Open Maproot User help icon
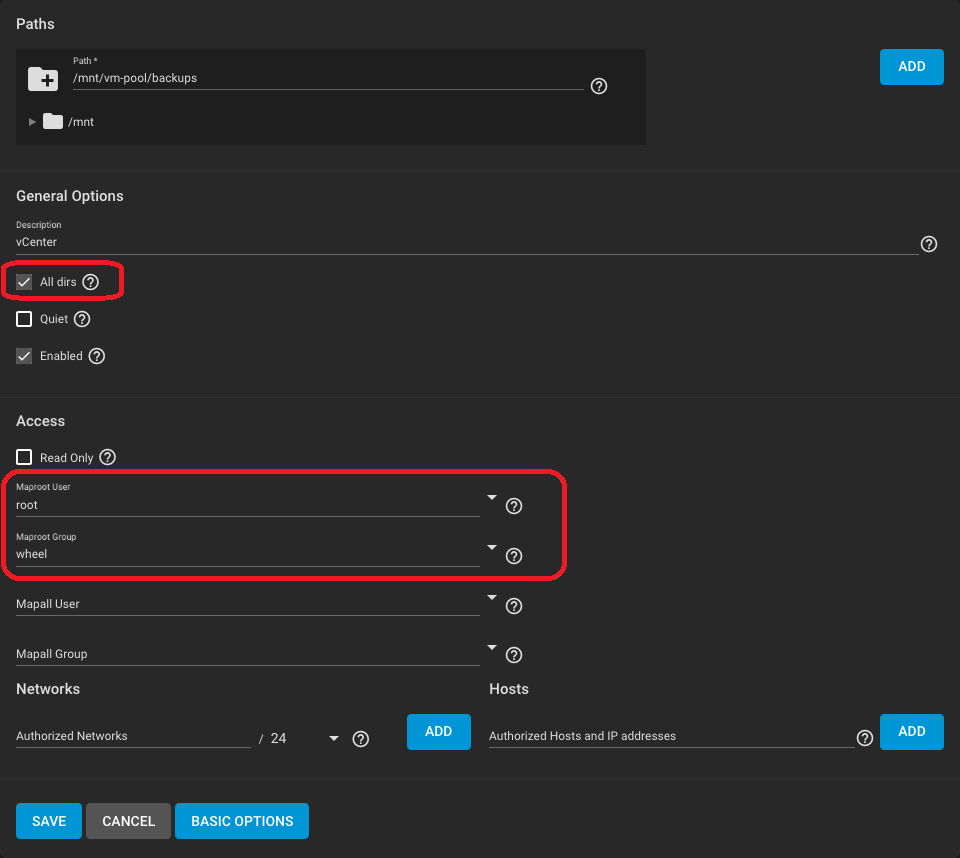Image resolution: width=960 pixels, height=858 pixels. click(514, 506)
